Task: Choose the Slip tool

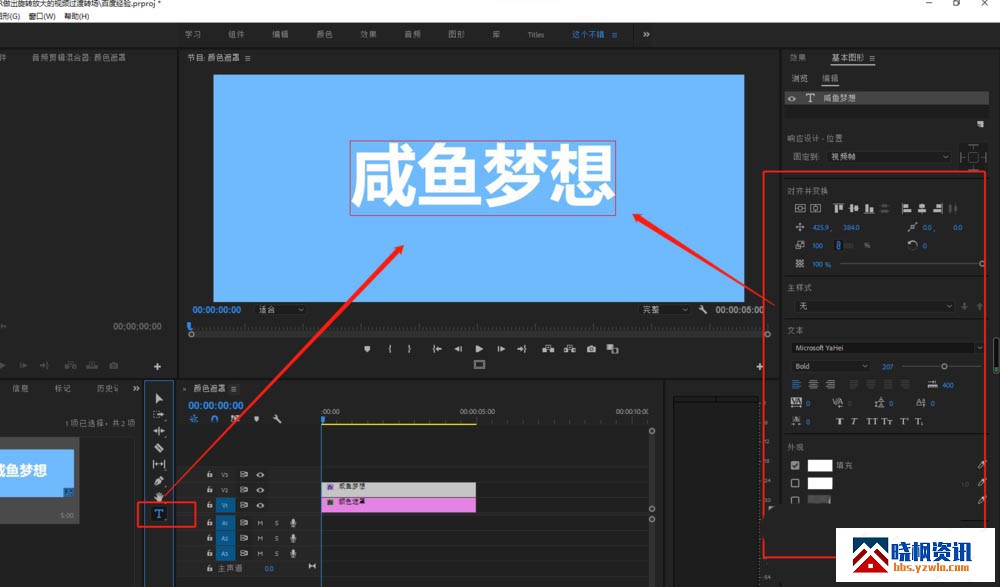Action: [159, 464]
